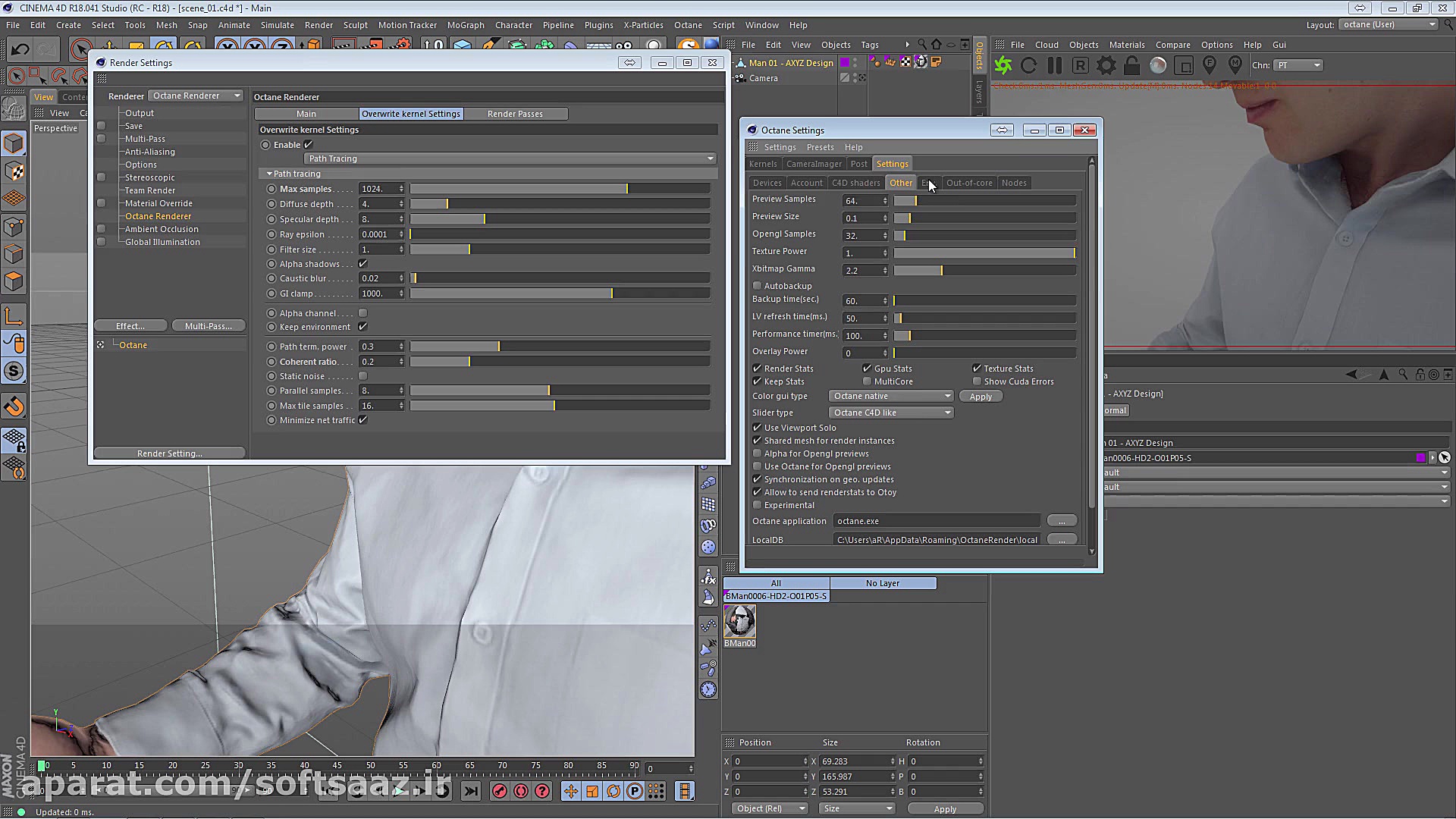Click the Apply button next to Color gui type

[981, 396]
